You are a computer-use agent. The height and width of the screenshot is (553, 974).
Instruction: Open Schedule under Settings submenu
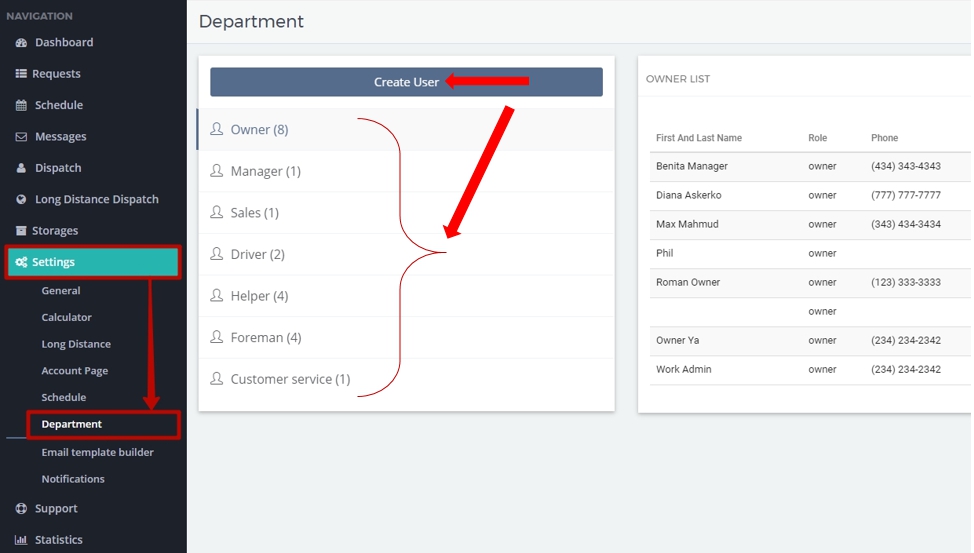(63, 398)
